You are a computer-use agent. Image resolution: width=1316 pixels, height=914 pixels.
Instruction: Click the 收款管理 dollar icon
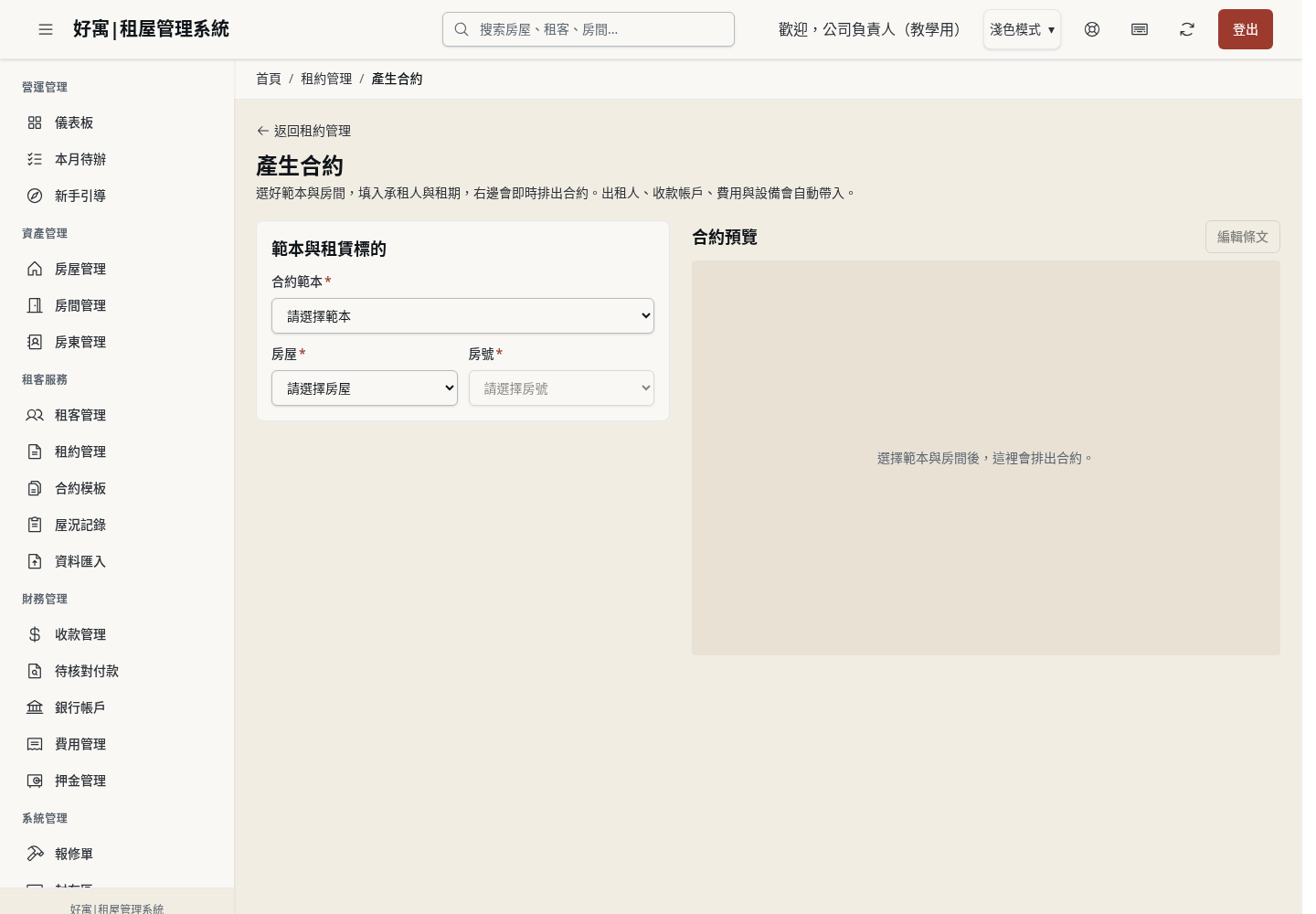coord(35,634)
